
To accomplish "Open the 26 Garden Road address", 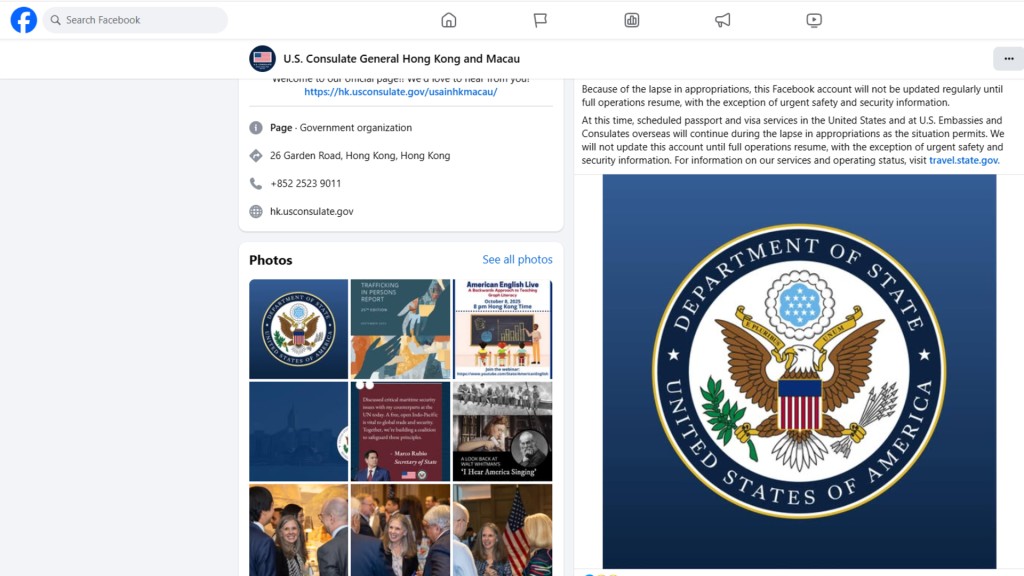I will click(x=360, y=155).
